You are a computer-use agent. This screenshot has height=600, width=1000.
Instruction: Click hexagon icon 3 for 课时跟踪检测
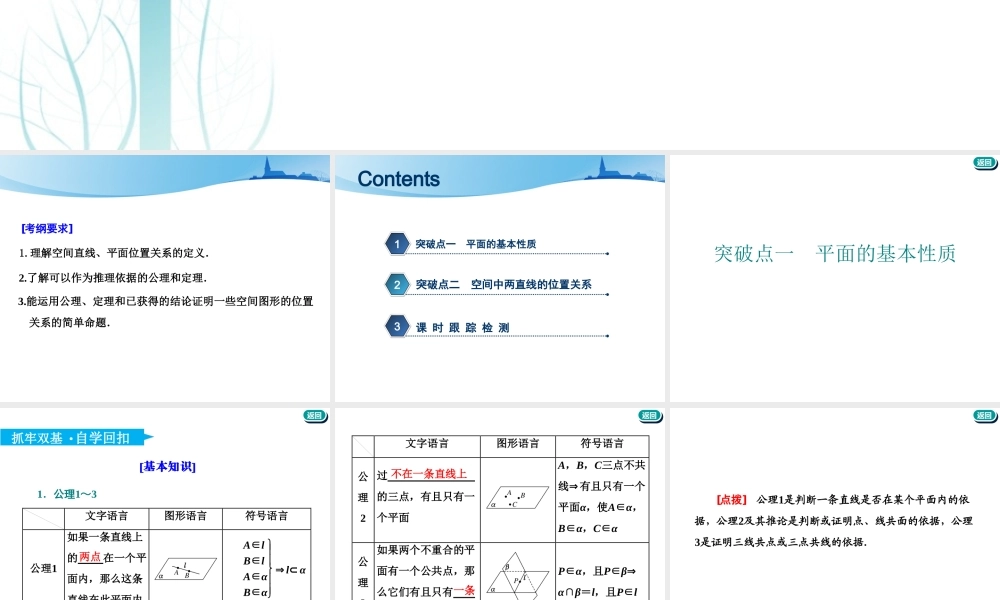tap(396, 326)
